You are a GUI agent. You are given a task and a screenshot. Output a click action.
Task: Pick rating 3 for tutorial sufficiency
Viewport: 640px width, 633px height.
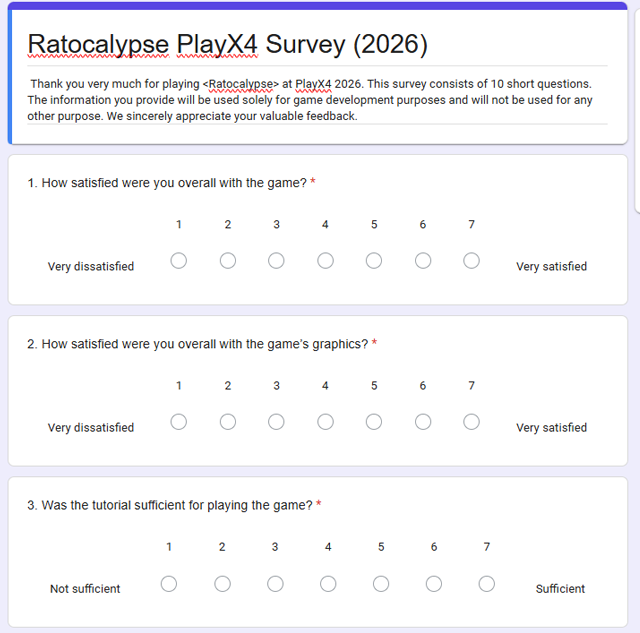[275, 584]
